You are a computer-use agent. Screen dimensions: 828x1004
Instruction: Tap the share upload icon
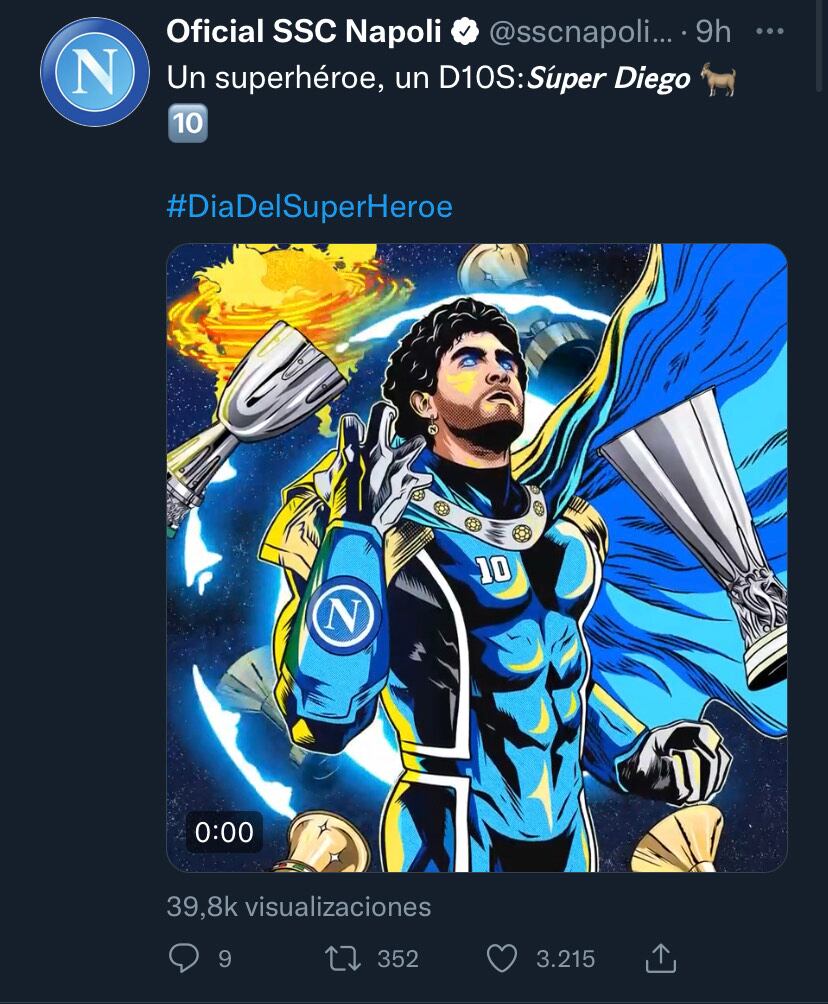(660, 958)
